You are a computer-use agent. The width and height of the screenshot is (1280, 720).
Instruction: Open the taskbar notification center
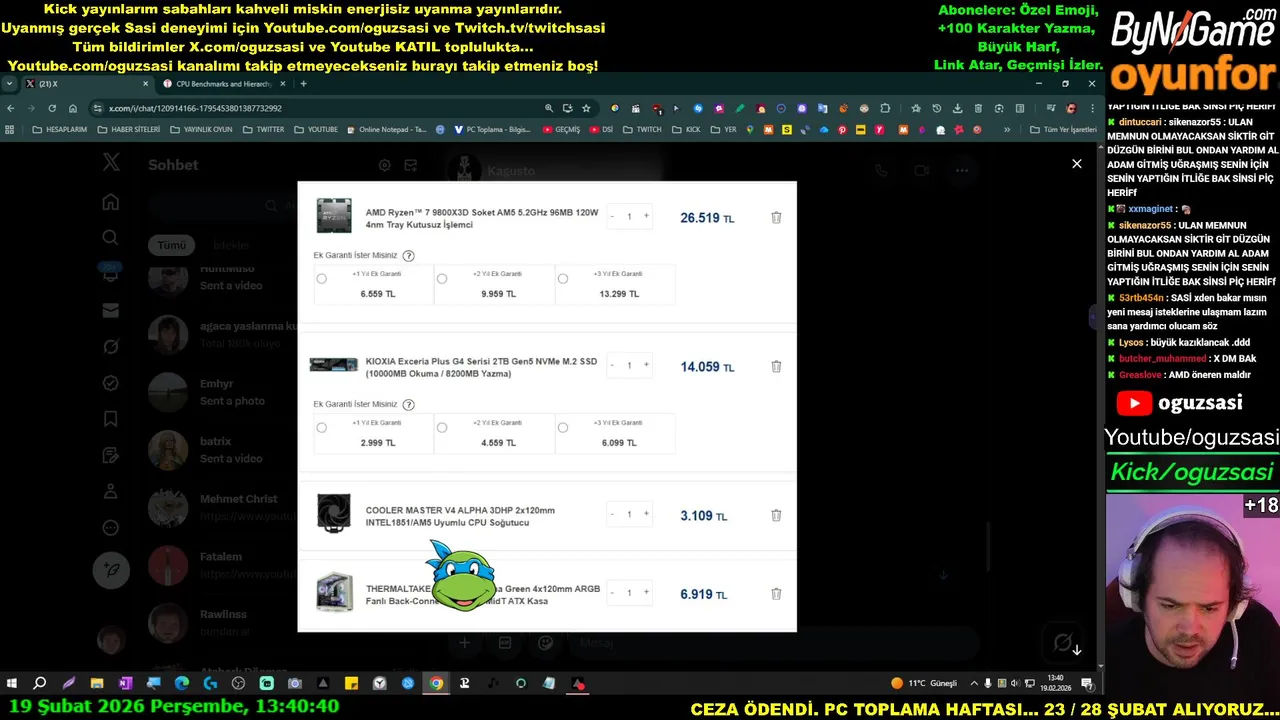tap(1087, 683)
